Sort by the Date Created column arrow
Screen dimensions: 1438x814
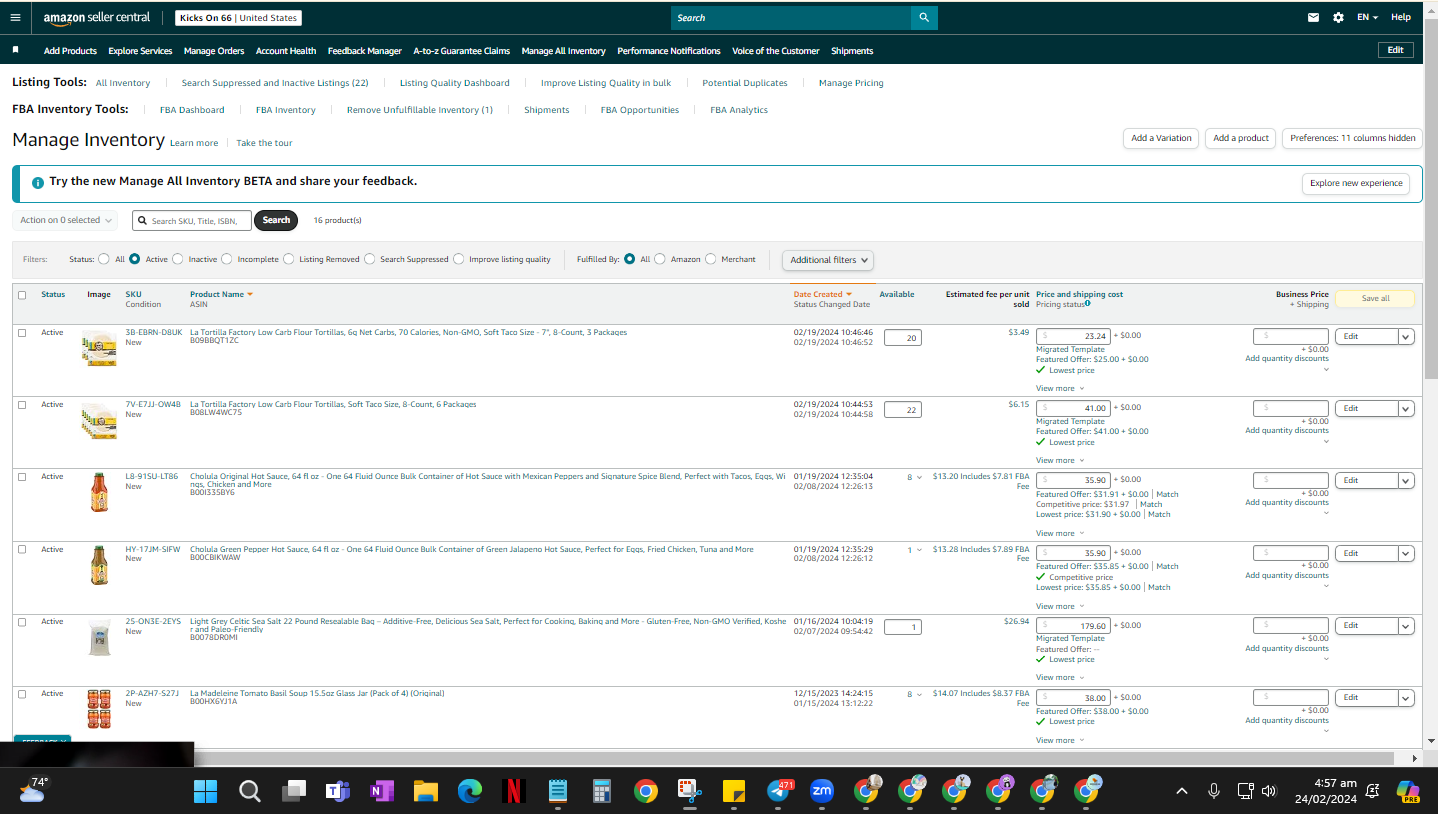pos(849,295)
